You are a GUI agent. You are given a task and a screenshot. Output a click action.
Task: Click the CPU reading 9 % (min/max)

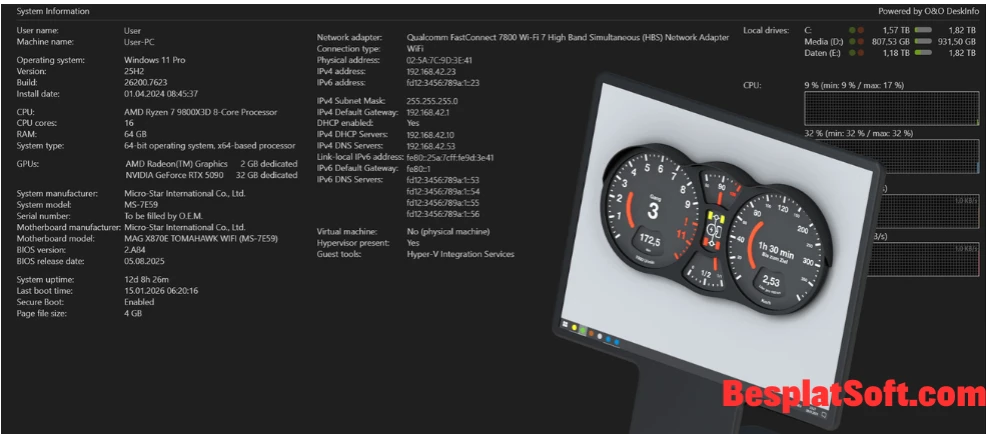pyautogui.click(x=854, y=85)
